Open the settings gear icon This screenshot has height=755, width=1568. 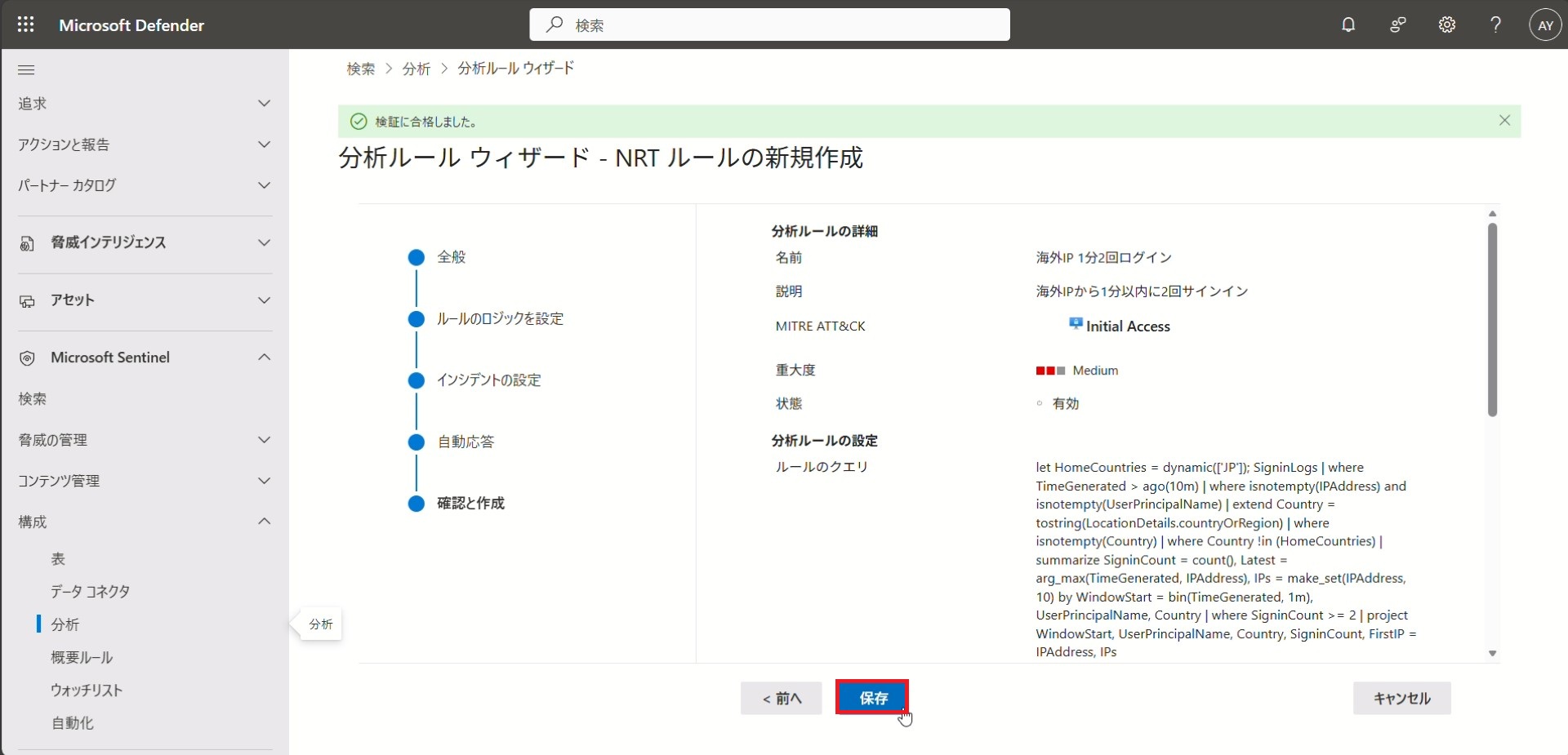click(1446, 24)
